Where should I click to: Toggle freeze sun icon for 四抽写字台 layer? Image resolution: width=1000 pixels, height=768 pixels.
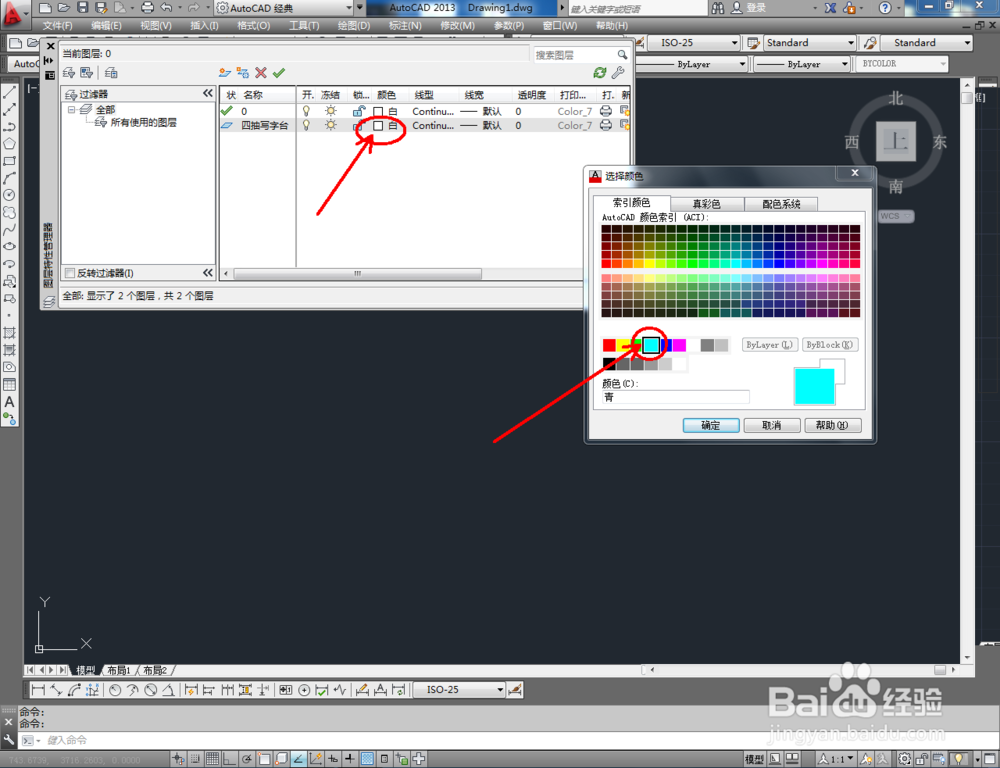330,125
